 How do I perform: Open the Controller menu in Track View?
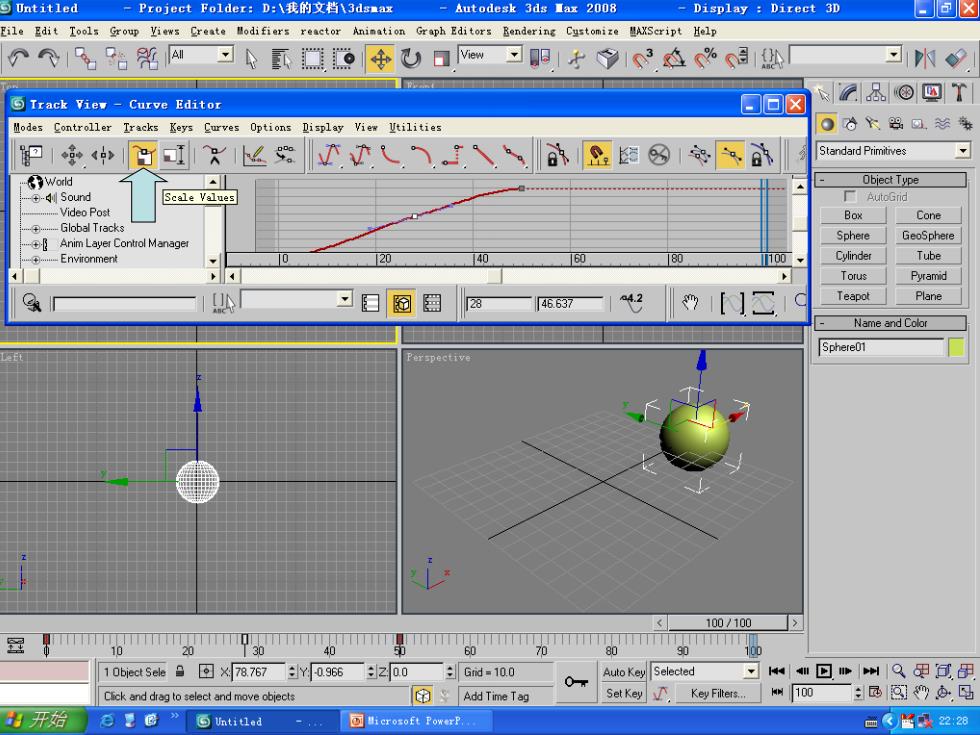click(x=82, y=128)
